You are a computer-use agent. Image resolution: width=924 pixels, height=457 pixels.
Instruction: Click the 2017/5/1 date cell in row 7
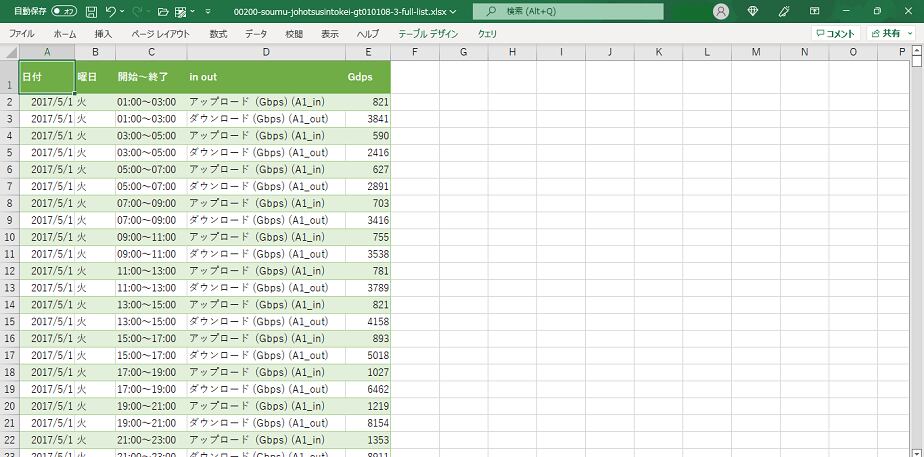click(47, 187)
